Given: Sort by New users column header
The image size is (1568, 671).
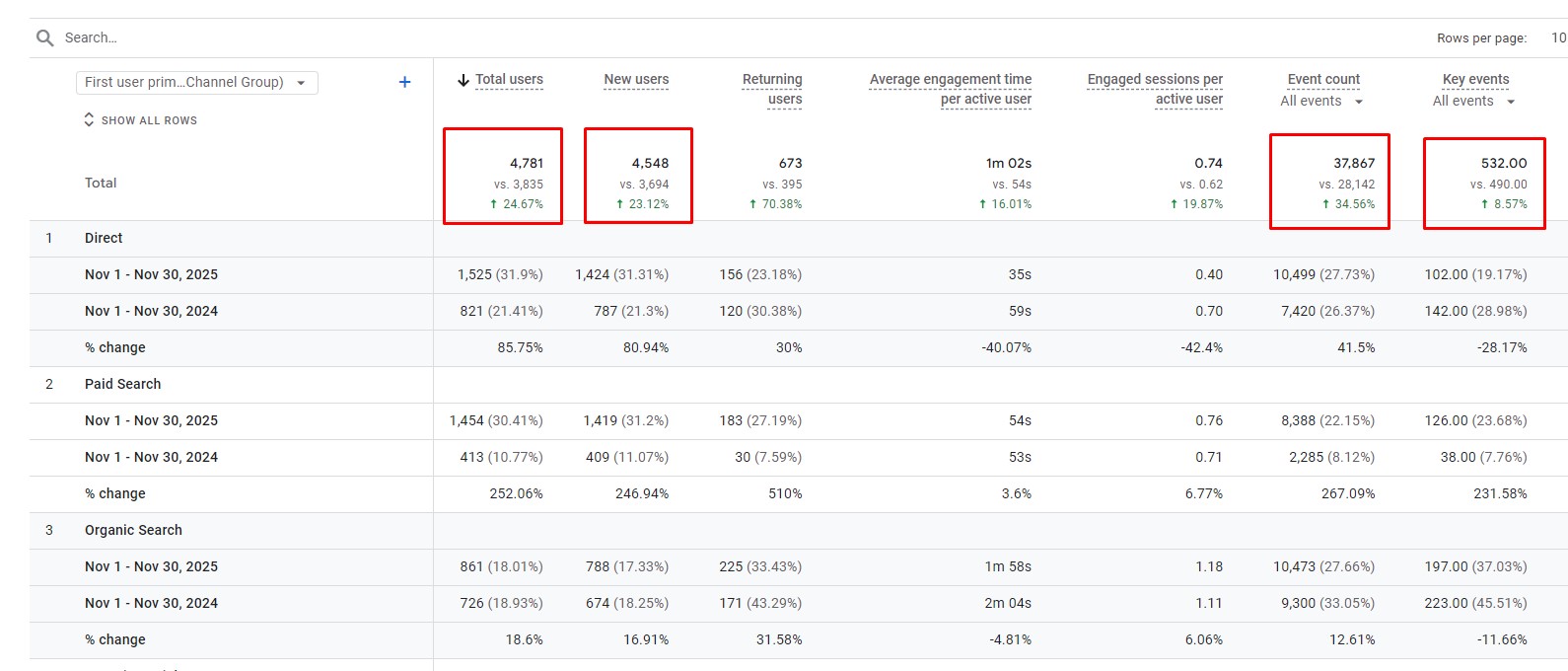Looking at the screenshot, I should (x=636, y=79).
